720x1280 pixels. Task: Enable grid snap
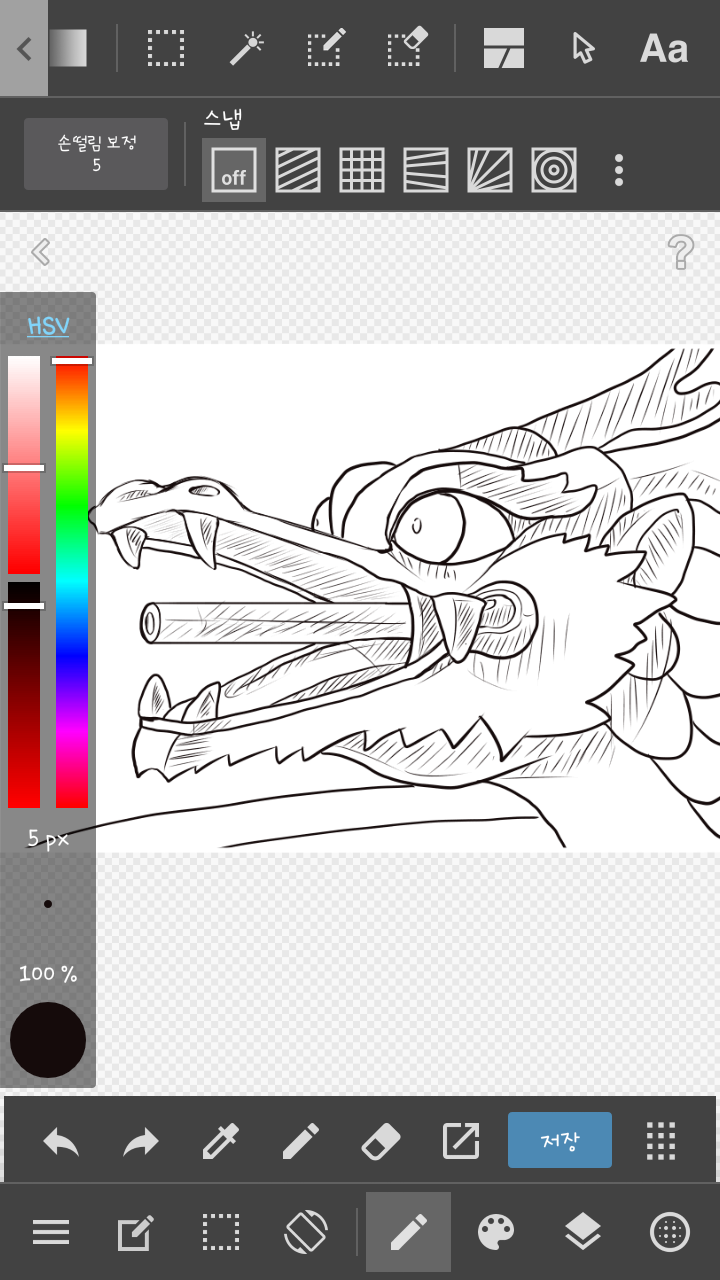pyautogui.click(x=362, y=170)
